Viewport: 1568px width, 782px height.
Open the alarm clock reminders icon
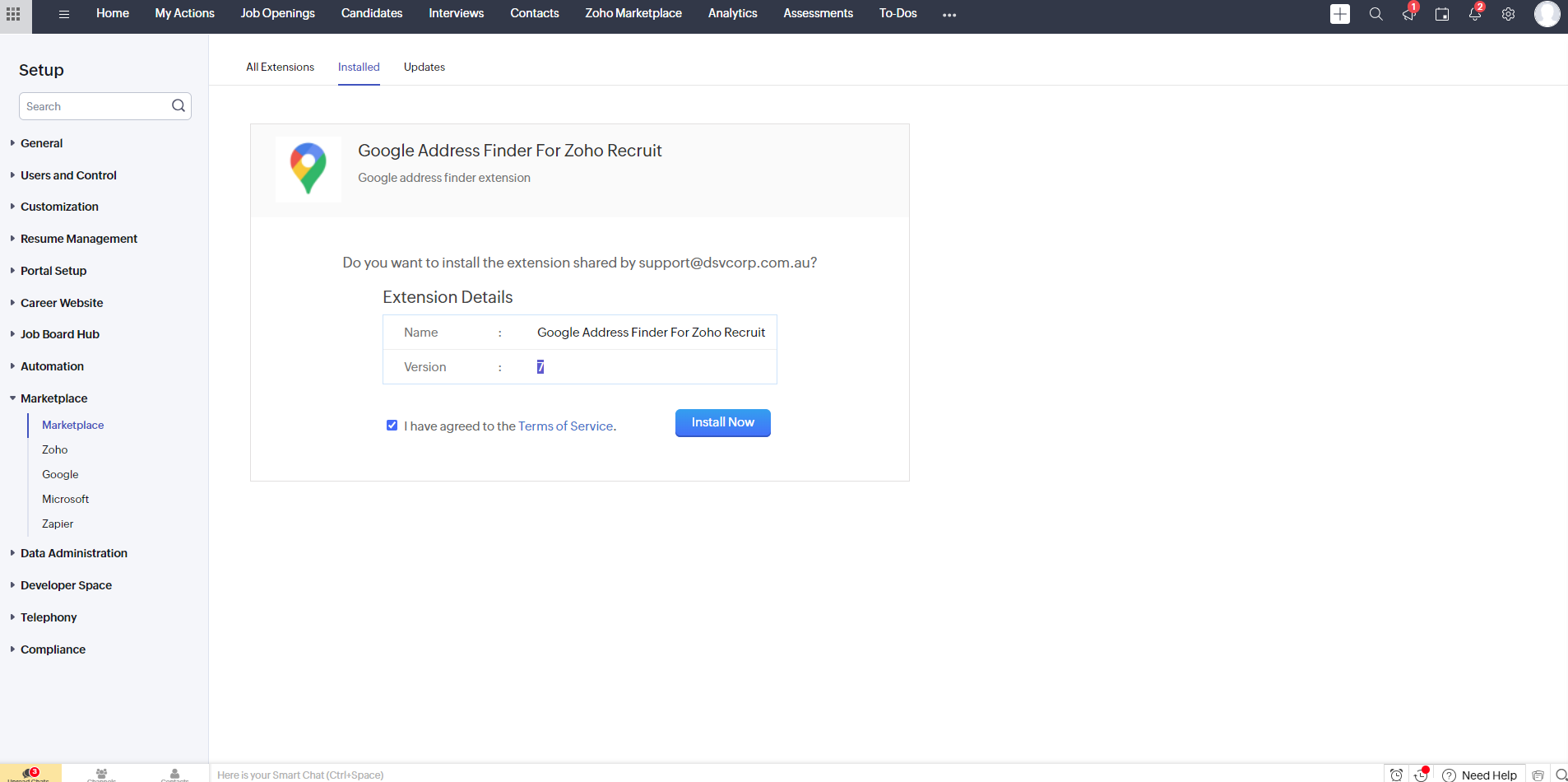pyautogui.click(x=1396, y=775)
